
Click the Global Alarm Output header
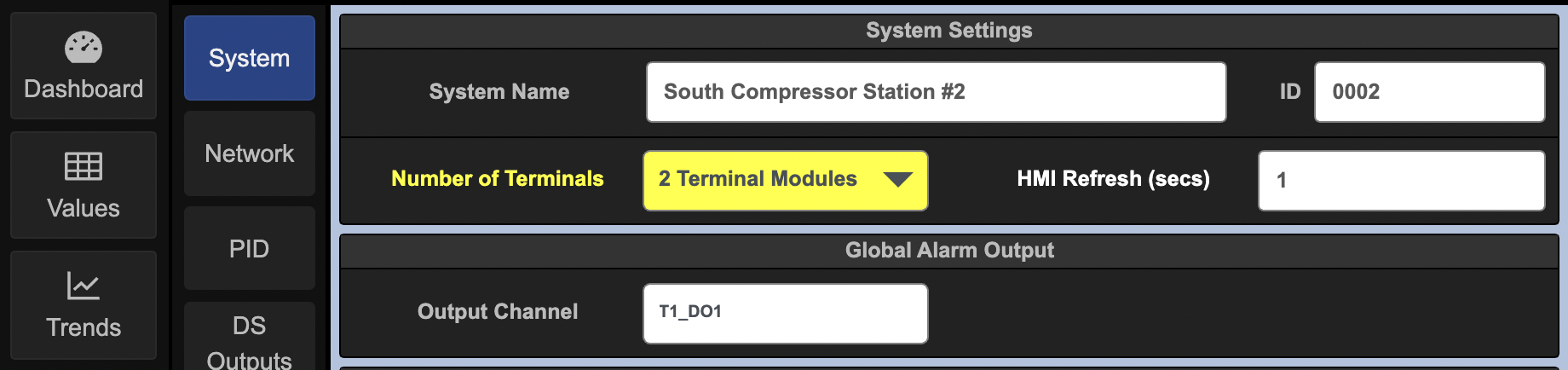point(948,251)
